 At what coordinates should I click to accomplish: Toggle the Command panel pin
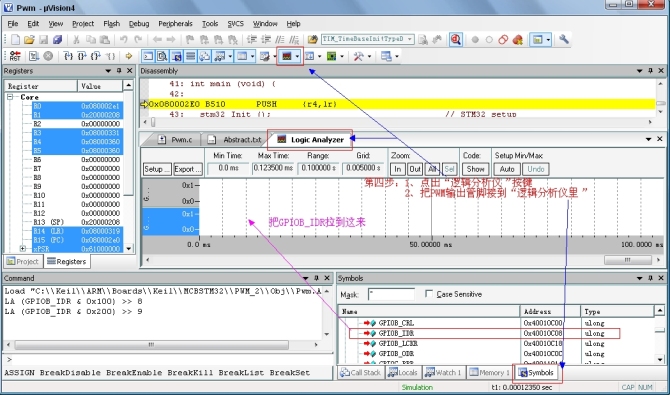pos(316,278)
